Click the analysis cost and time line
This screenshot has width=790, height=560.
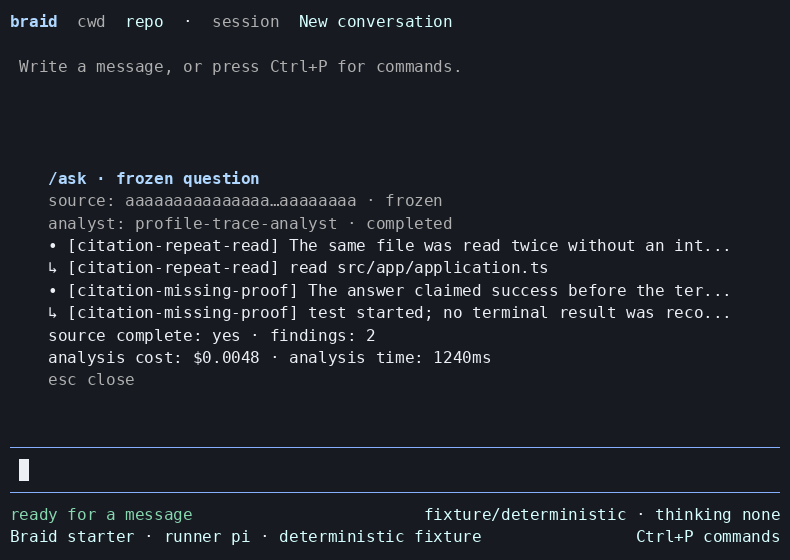tap(269, 357)
